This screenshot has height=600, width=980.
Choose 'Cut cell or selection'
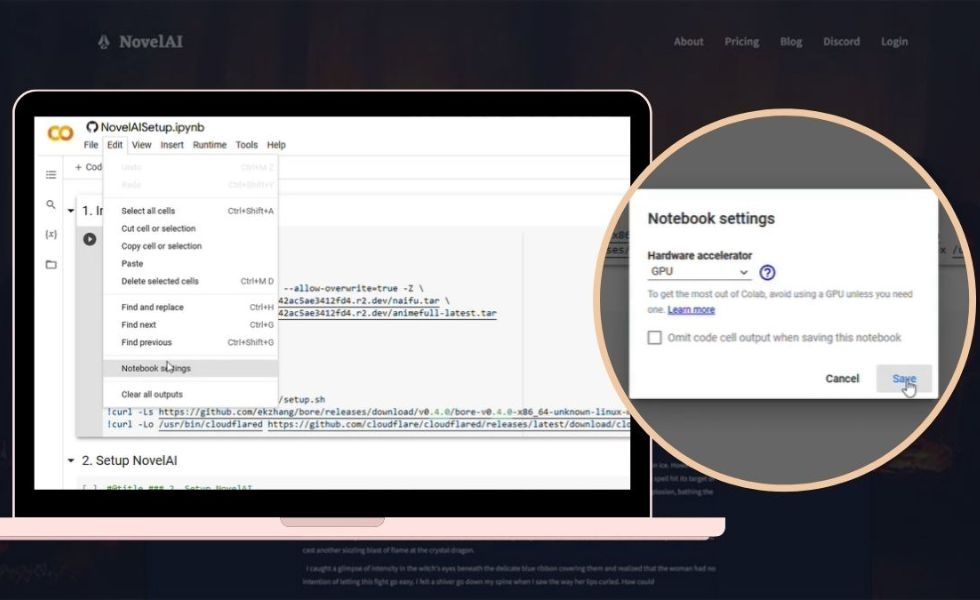[191, 229]
